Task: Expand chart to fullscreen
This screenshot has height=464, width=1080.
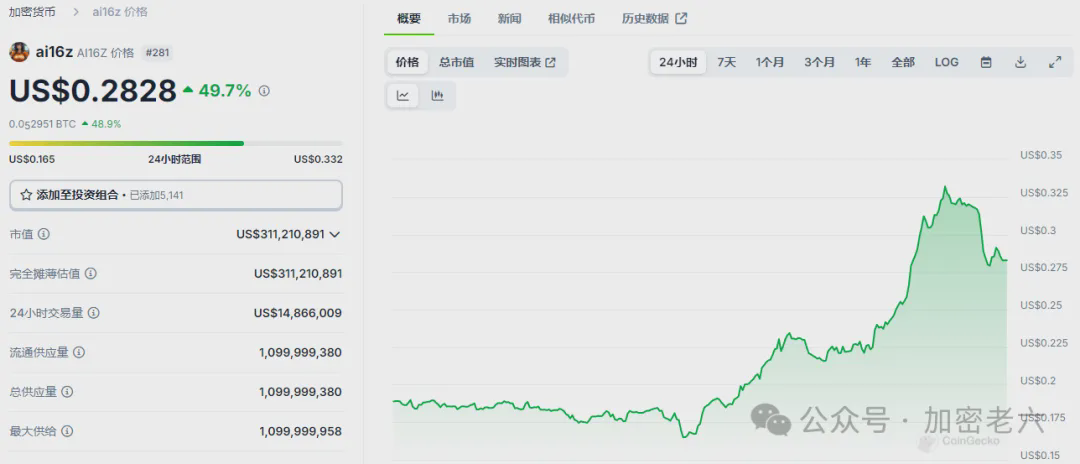Action: 1055,62
